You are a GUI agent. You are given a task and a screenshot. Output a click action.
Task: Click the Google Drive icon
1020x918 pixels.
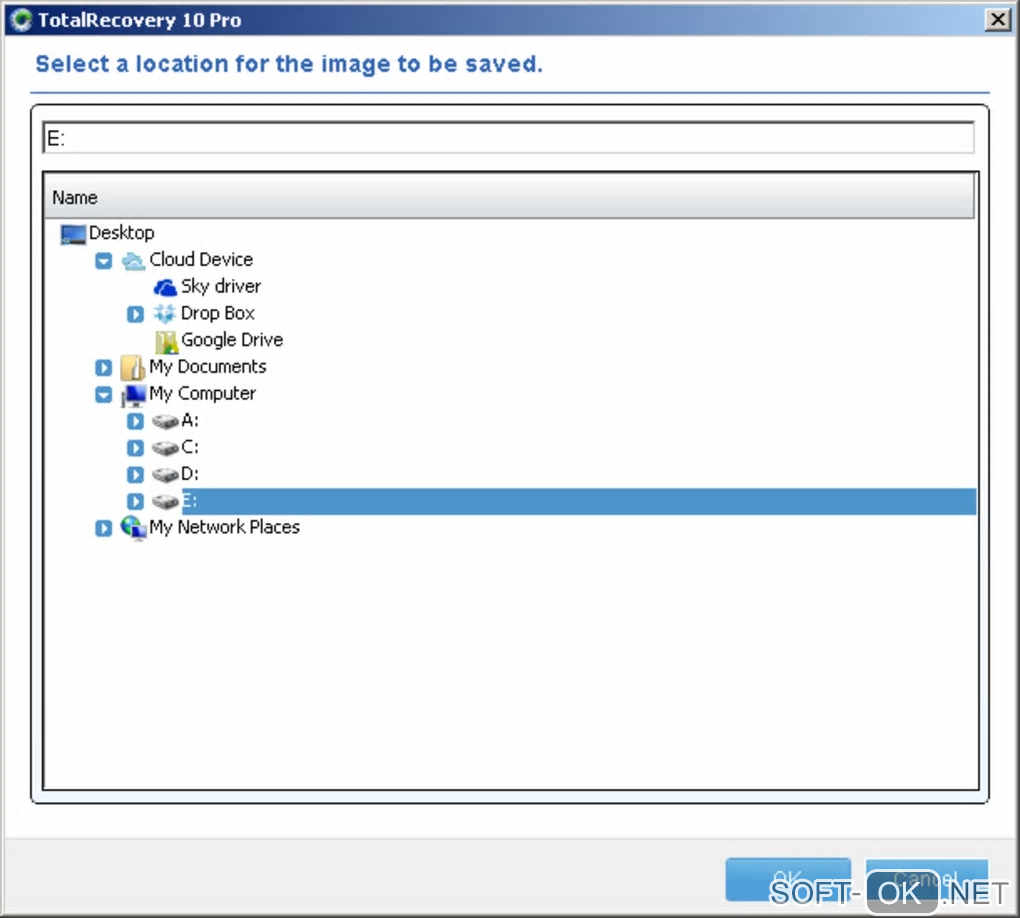165,341
